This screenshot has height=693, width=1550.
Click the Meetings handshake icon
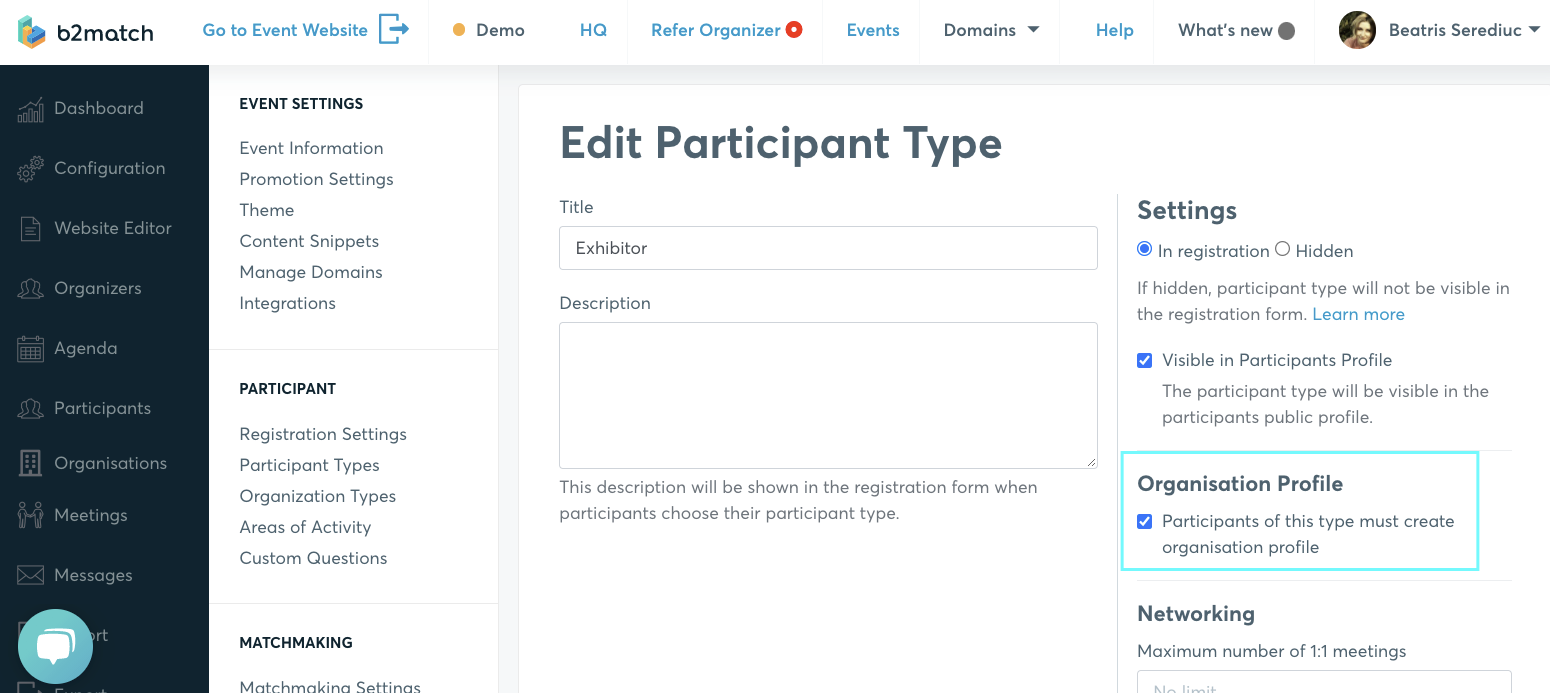(x=30, y=515)
